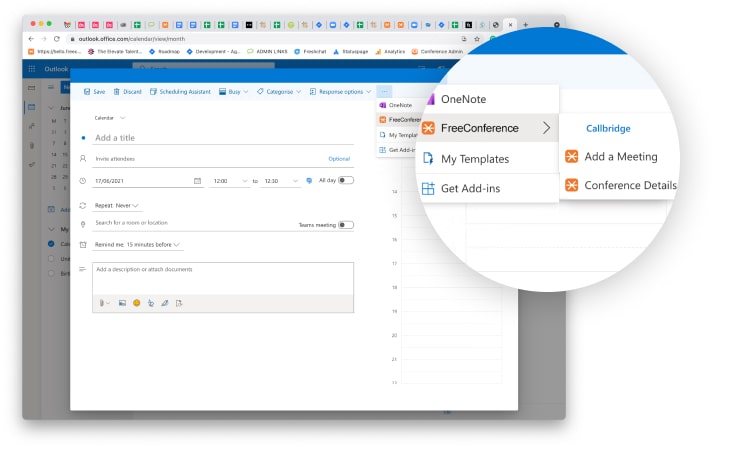Click Conference Details submenu item

pyautogui.click(x=620, y=185)
